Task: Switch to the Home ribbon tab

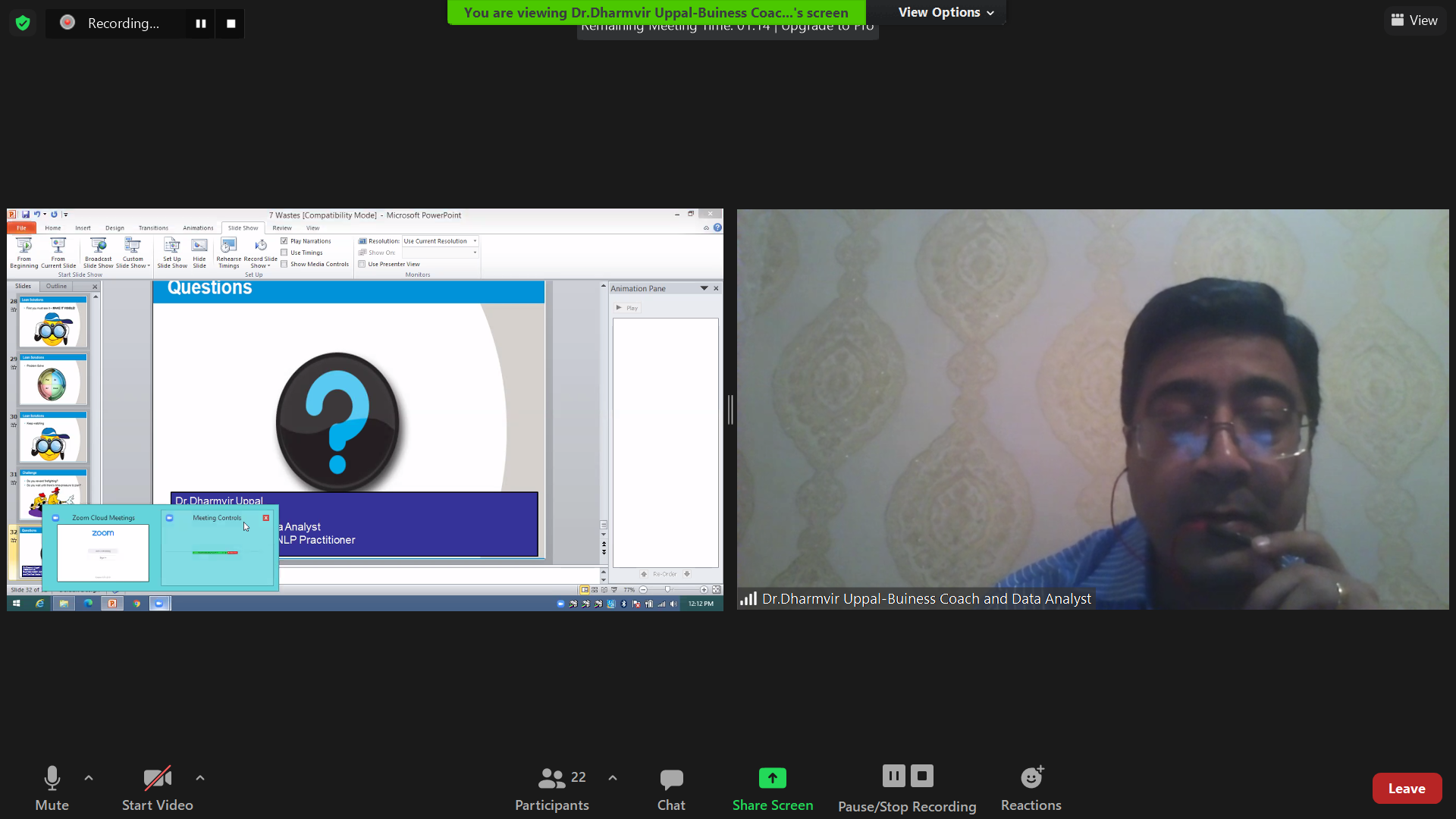Action: 53,227
